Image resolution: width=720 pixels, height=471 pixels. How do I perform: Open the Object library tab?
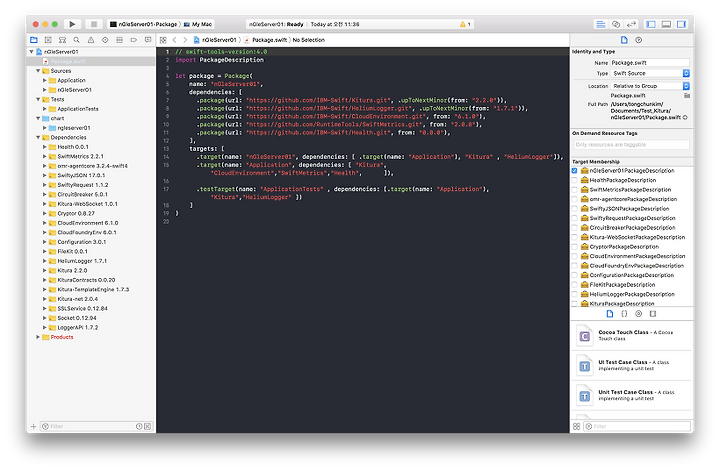tap(638, 314)
